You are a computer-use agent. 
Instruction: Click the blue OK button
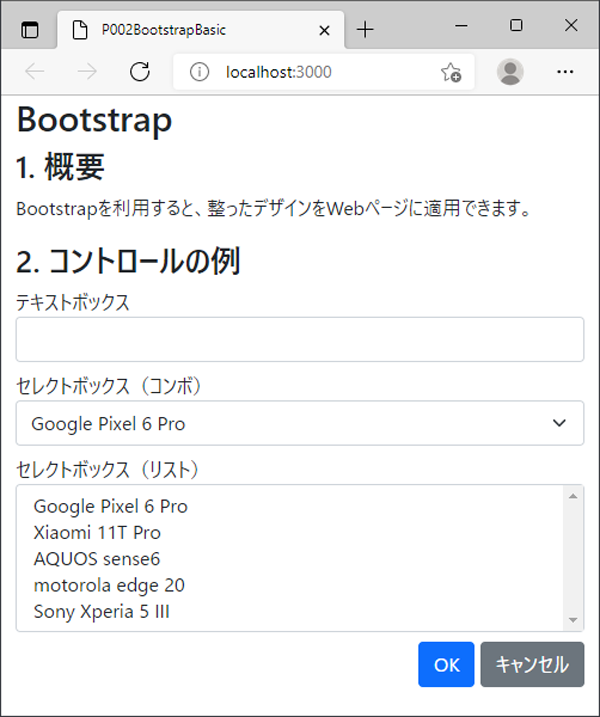[446, 664]
